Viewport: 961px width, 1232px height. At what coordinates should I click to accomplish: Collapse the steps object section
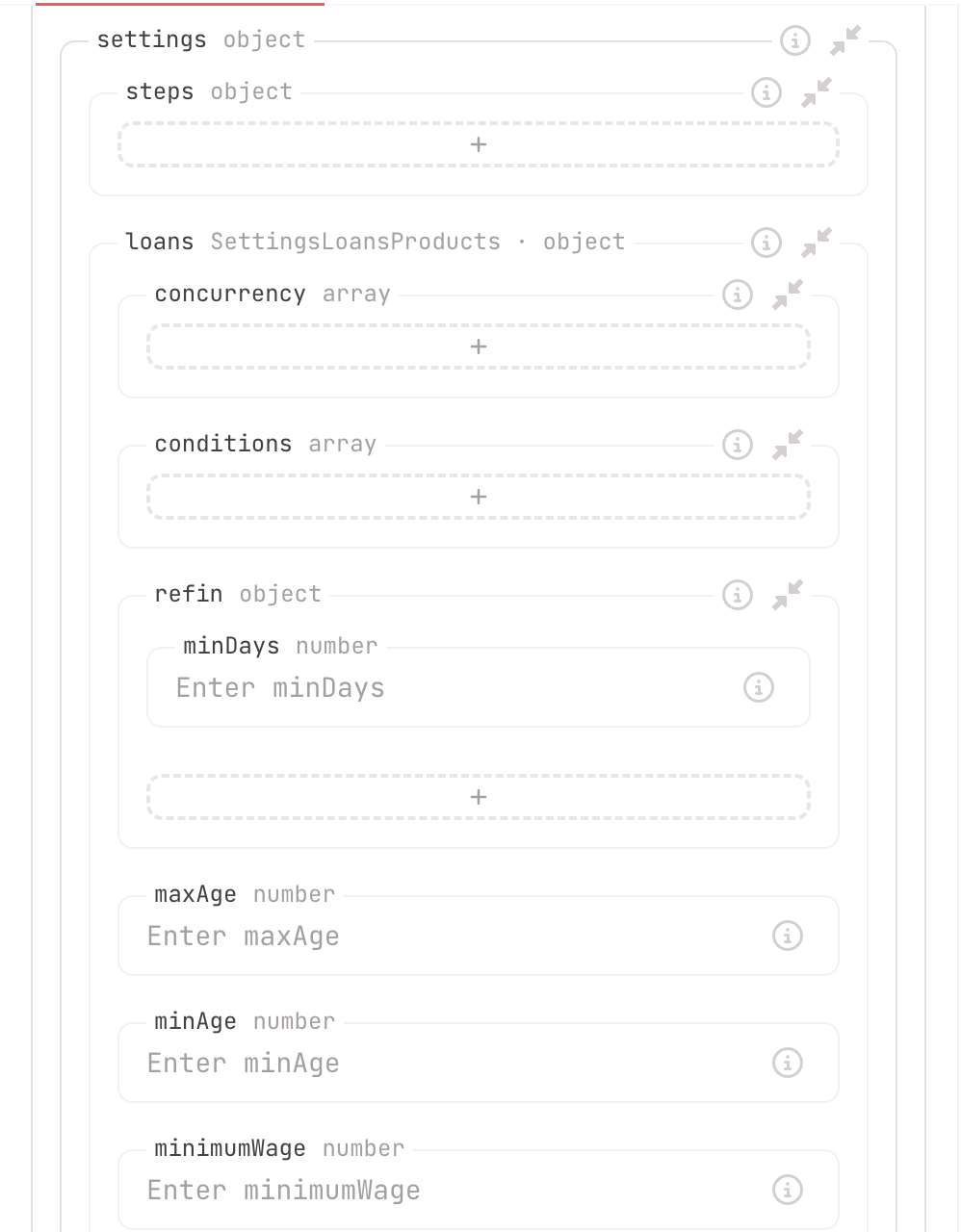[x=817, y=92]
